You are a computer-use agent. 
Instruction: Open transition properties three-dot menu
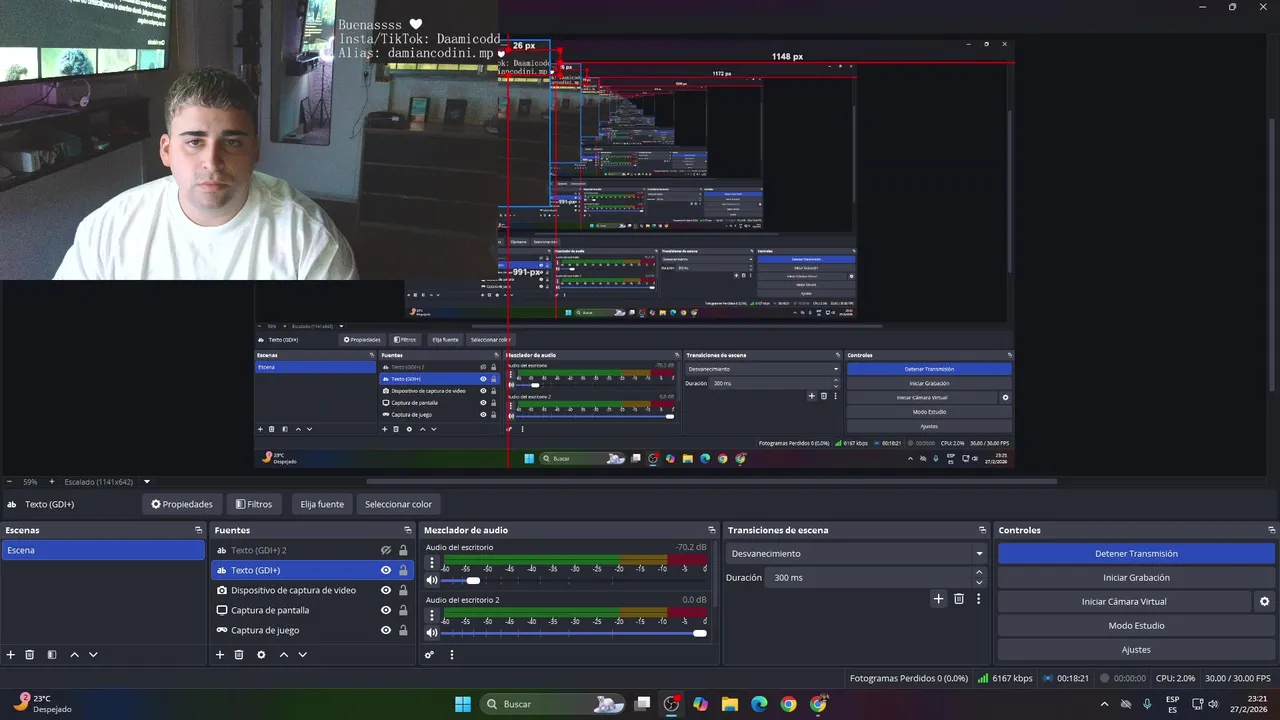(x=978, y=599)
